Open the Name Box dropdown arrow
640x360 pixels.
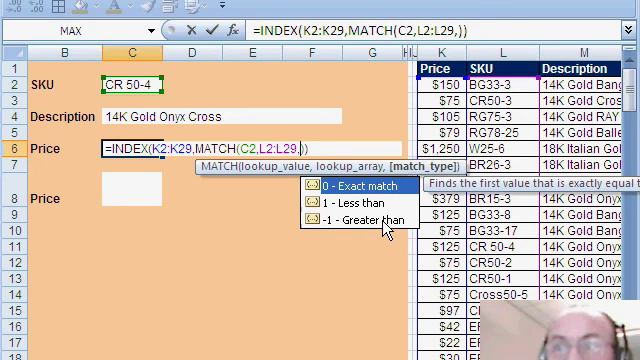pos(151,31)
